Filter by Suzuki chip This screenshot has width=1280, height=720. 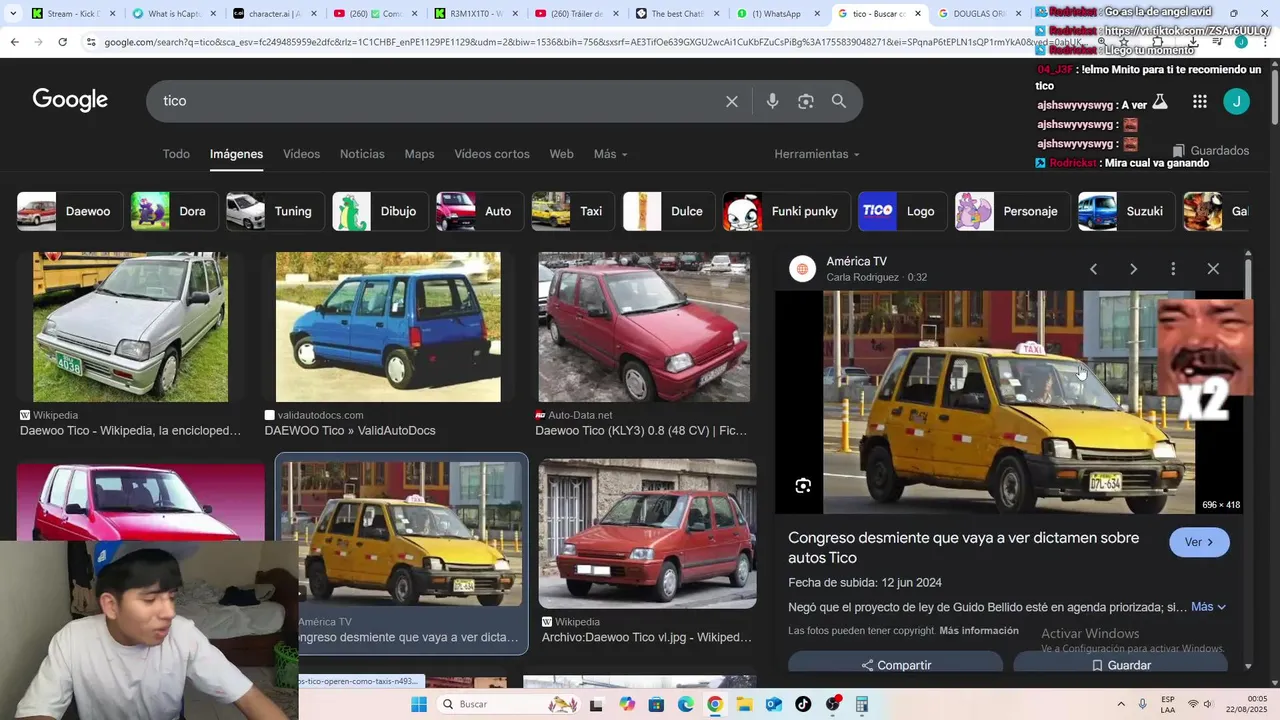pos(1127,211)
